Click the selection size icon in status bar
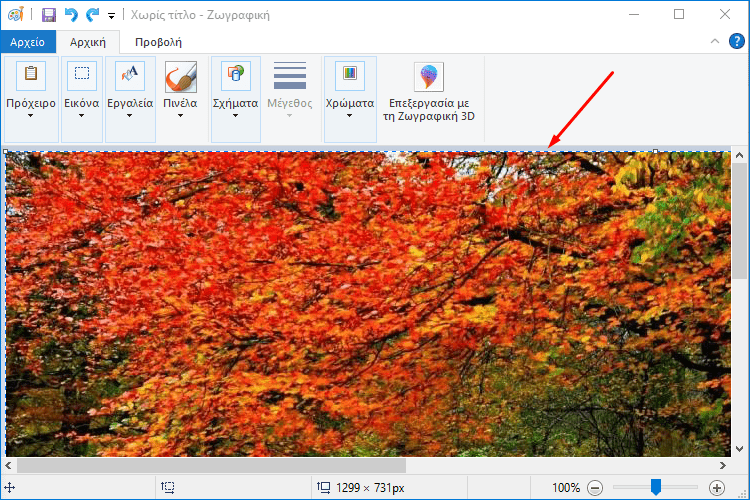 pos(167,488)
